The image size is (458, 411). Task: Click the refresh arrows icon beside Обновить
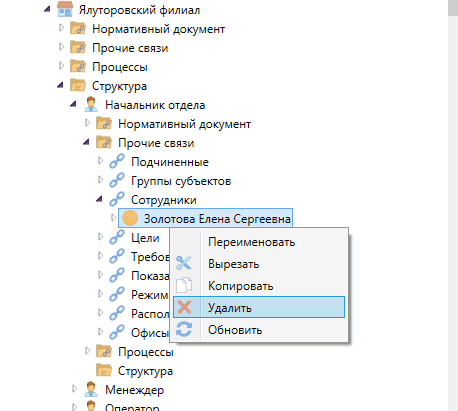[x=184, y=329]
